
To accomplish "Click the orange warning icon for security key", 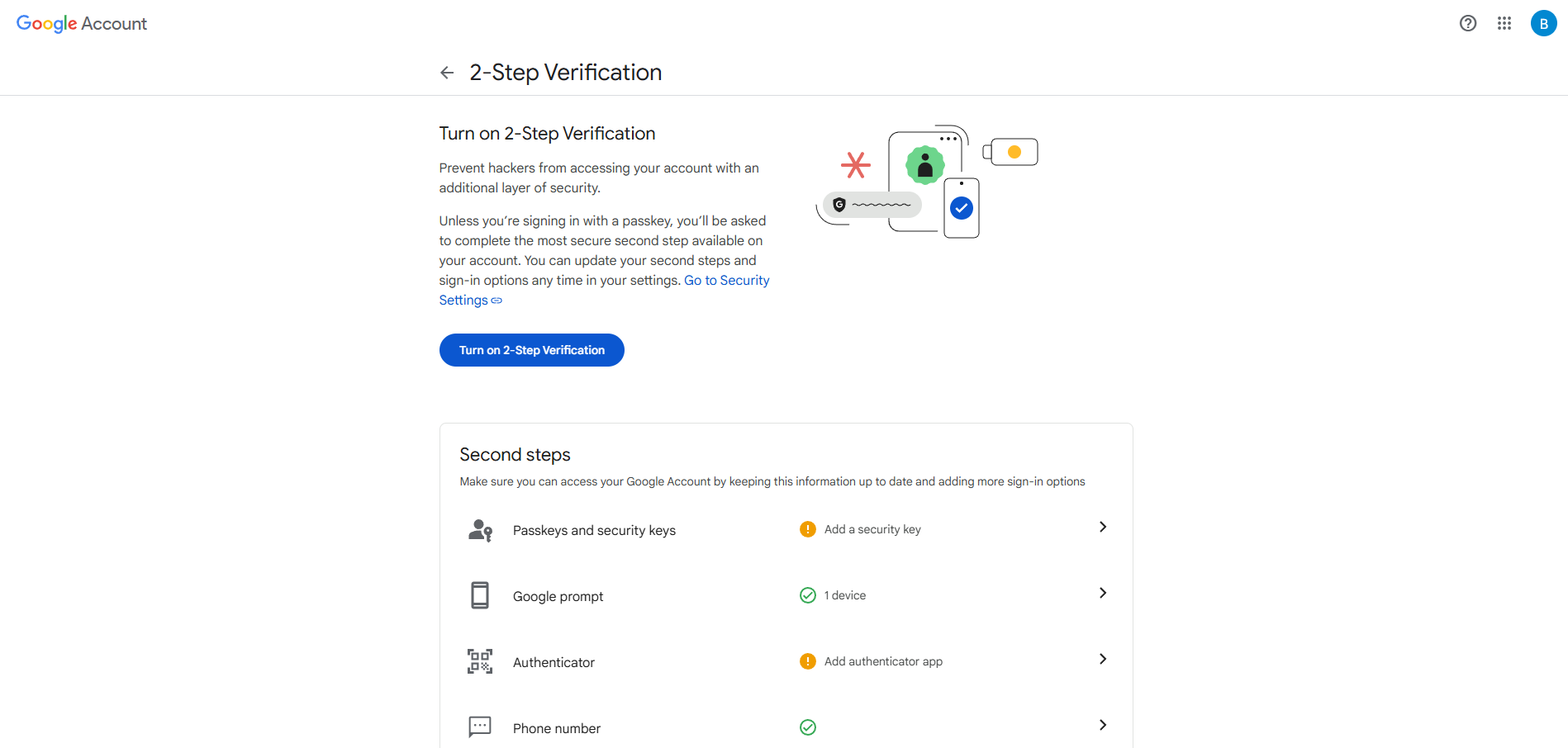I will (807, 529).
